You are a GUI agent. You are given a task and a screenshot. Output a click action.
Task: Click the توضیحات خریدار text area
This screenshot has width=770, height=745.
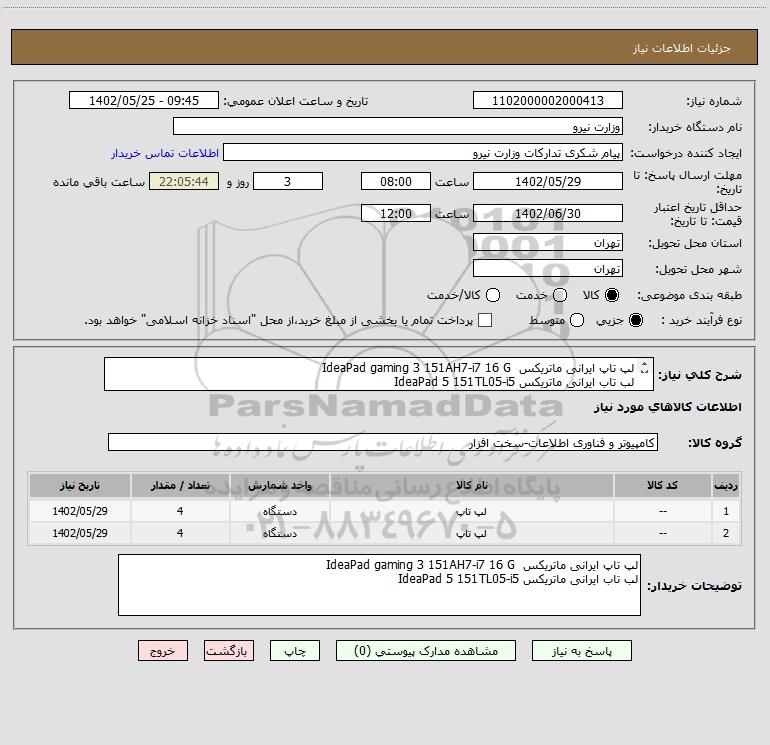point(379,585)
